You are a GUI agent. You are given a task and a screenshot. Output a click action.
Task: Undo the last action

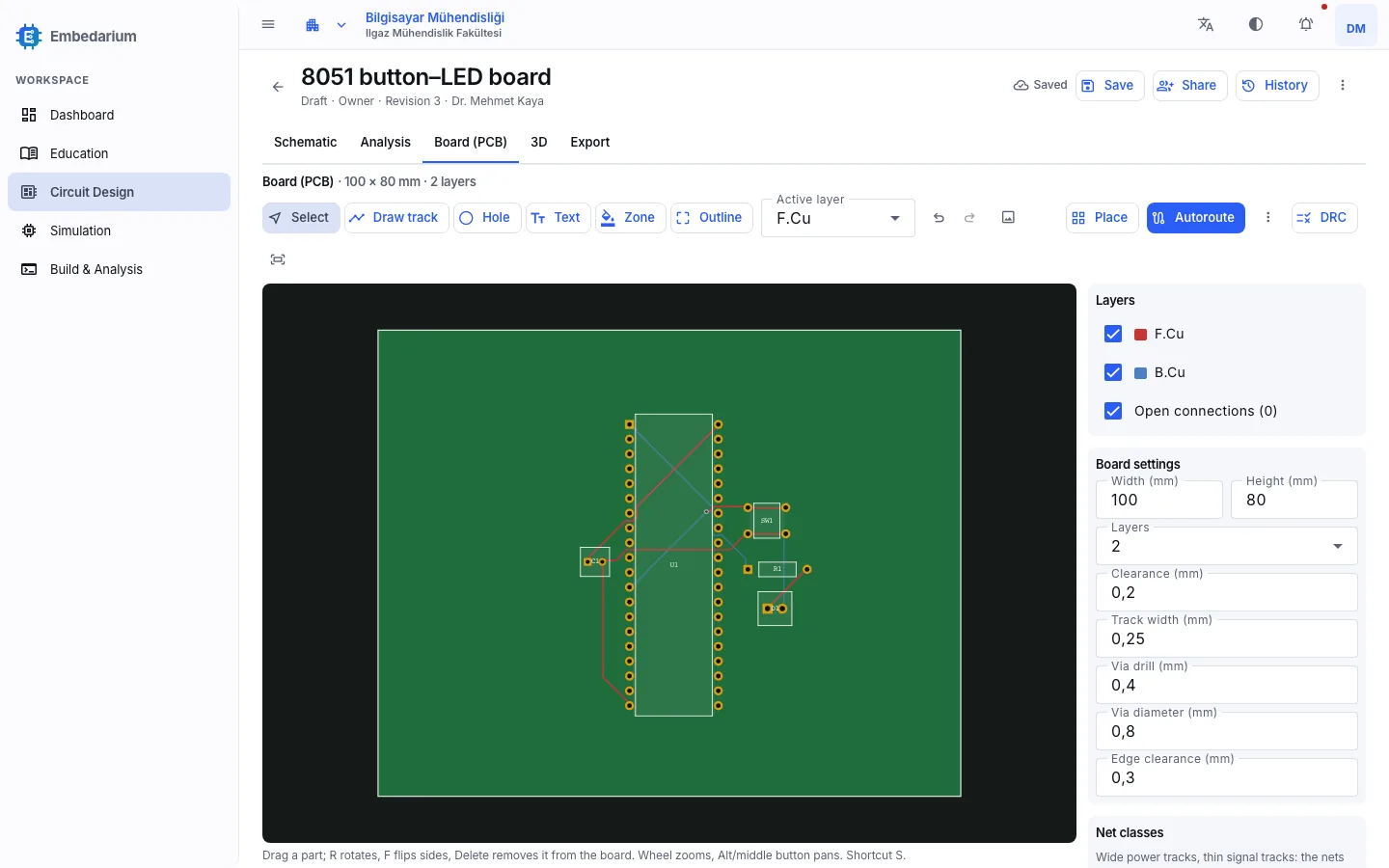pyautogui.click(x=939, y=218)
